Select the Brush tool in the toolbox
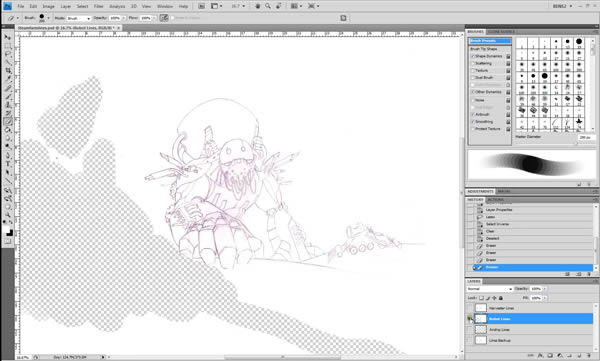The width and height of the screenshot is (600, 361). tap(8, 96)
